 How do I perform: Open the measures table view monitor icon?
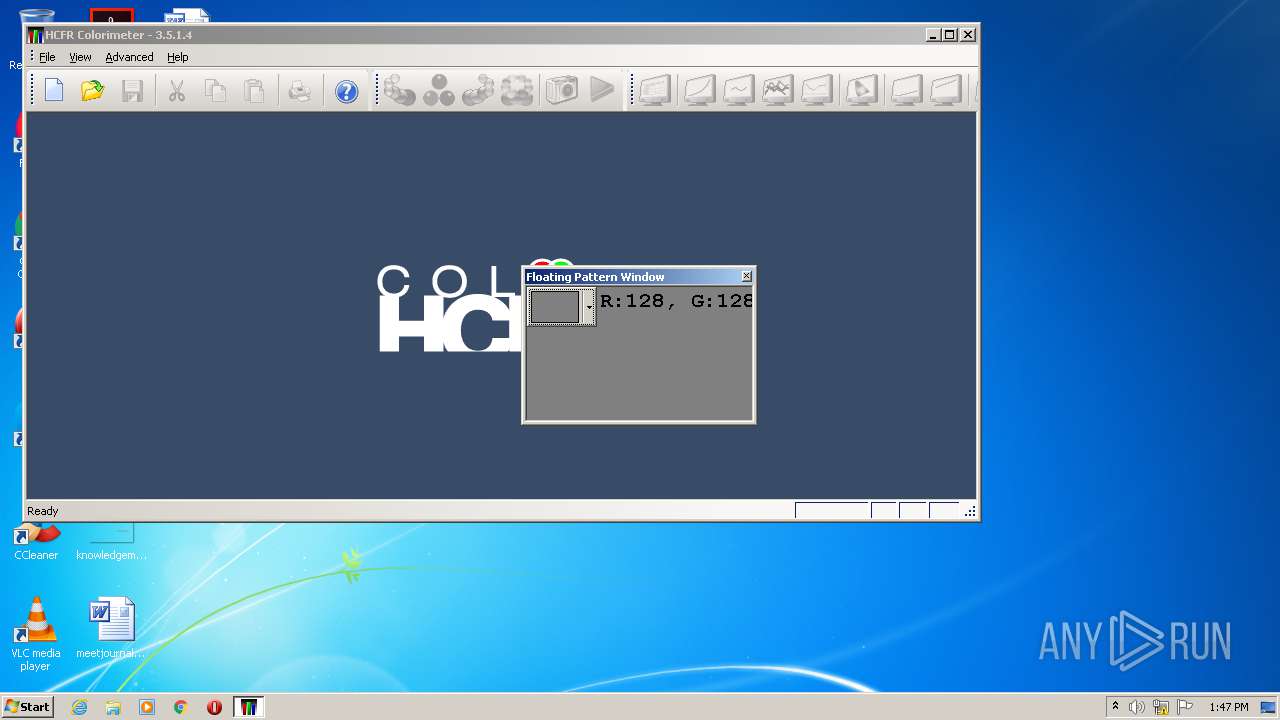point(654,90)
